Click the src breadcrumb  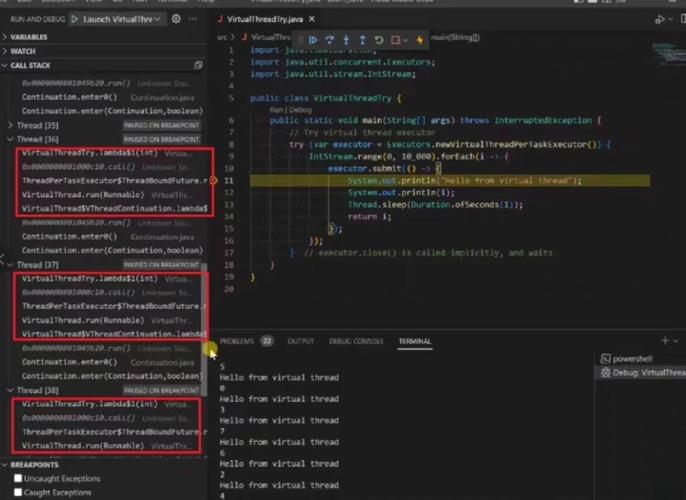tap(222, 37)
